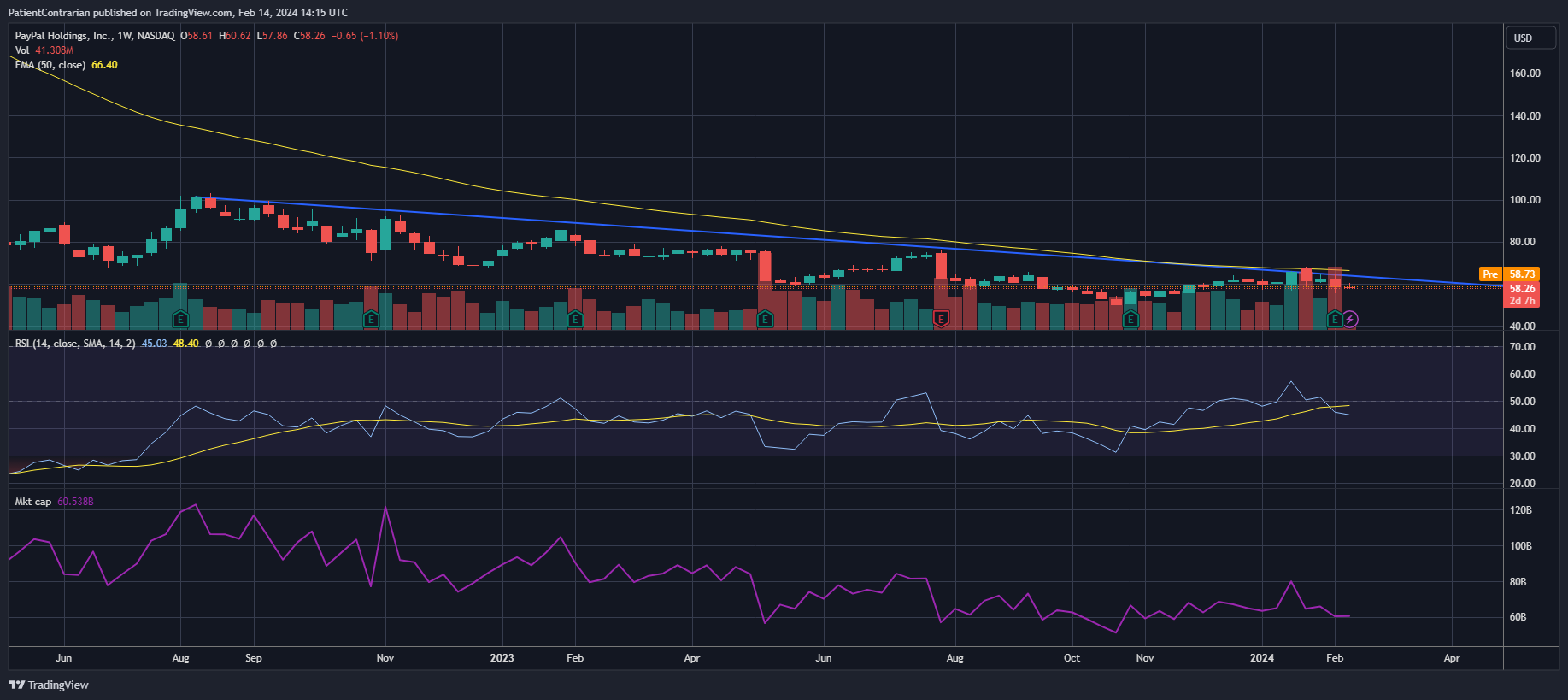Click the 120B label on market cap scale
This screenshot has height=700, width=1568.
click(x=1521, y=510)
